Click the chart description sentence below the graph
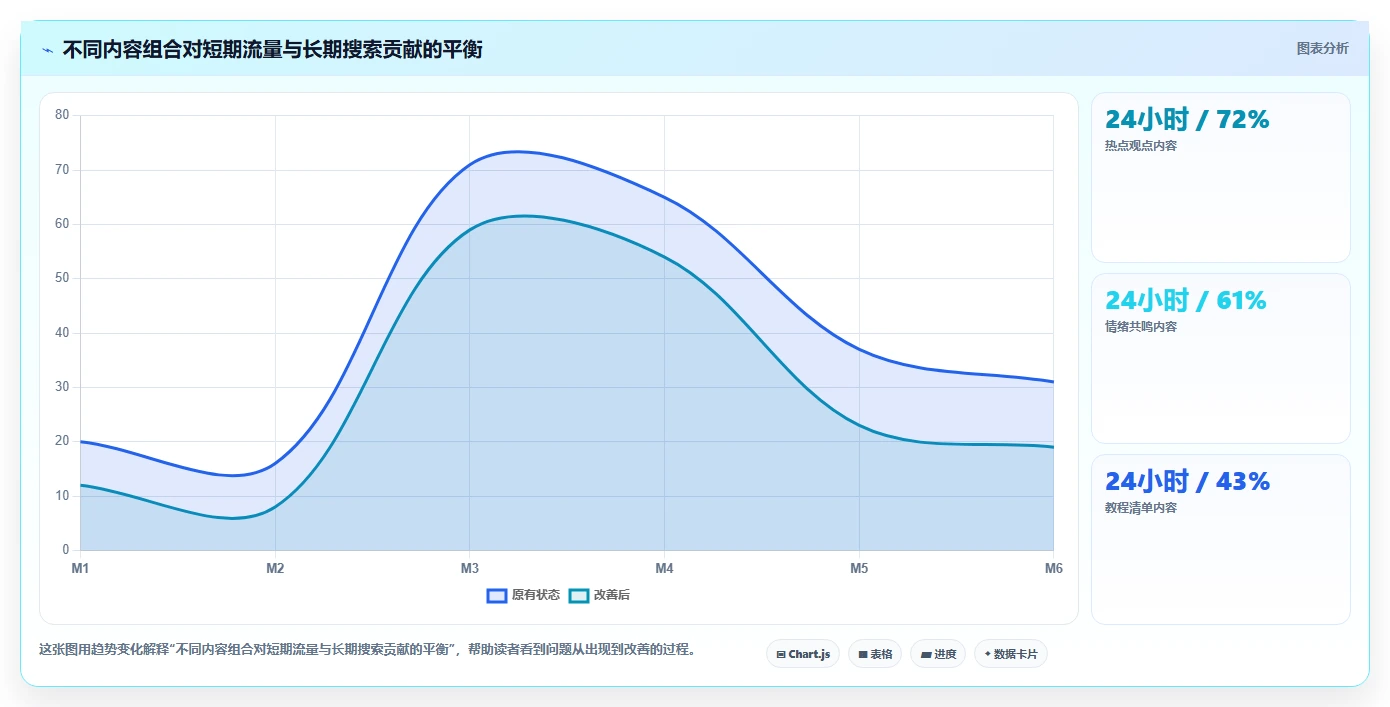The height and width of the screenshot is (707, 1390). click(x=367, y=650)
